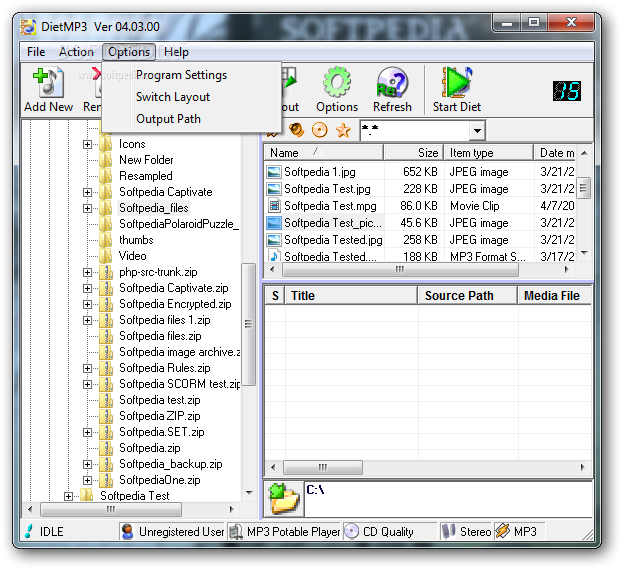Expand the Softpedia Rules.zip node

pos(87,369)
